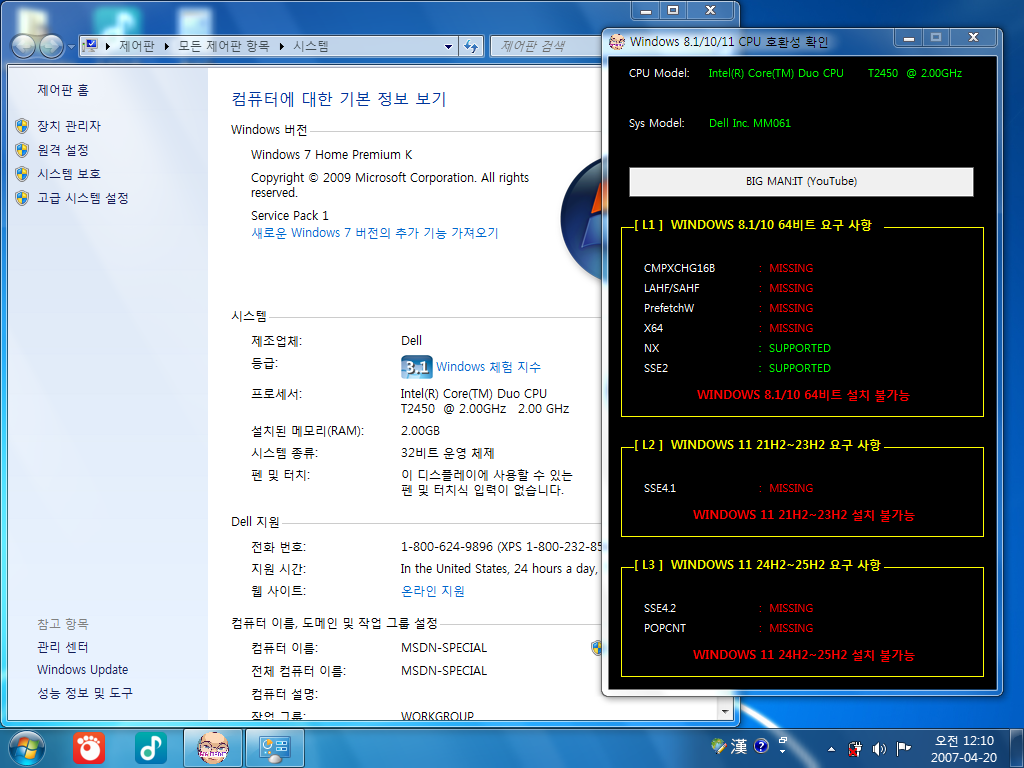Click the Forward button in Control Panel
The width and height of the screenshot is (1024, 768).
tap(51, 46)
